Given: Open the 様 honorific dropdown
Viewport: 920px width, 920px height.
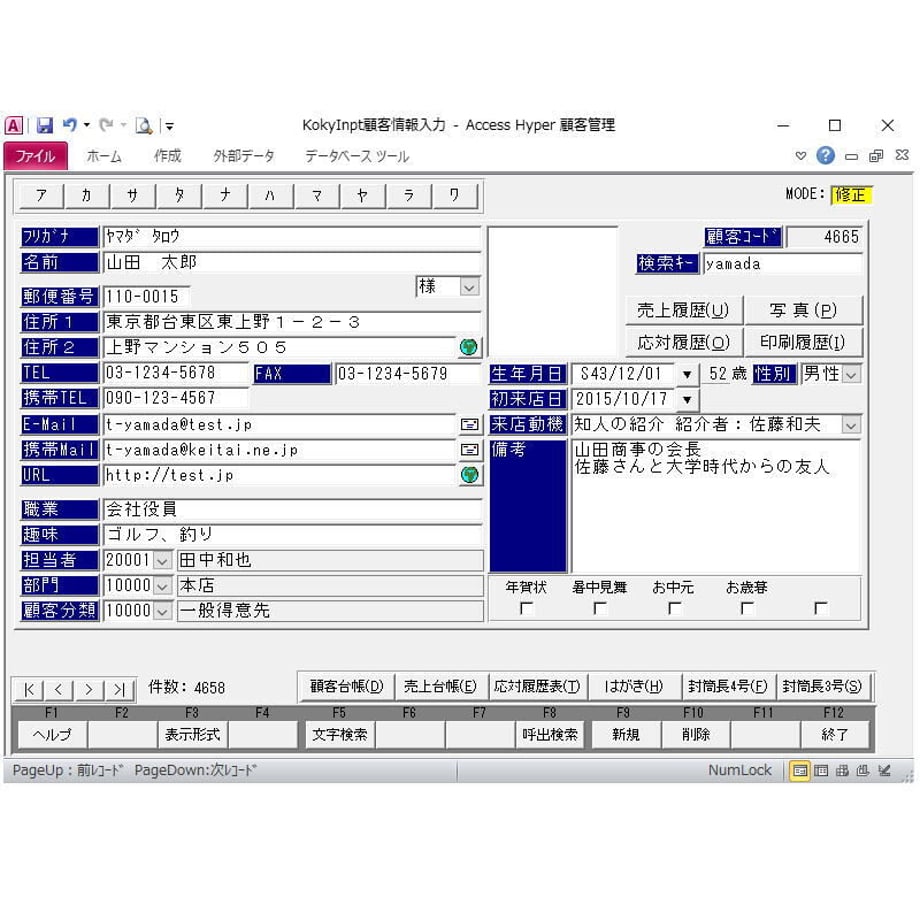Looking at the screenshot, I should tap(469, 288).
